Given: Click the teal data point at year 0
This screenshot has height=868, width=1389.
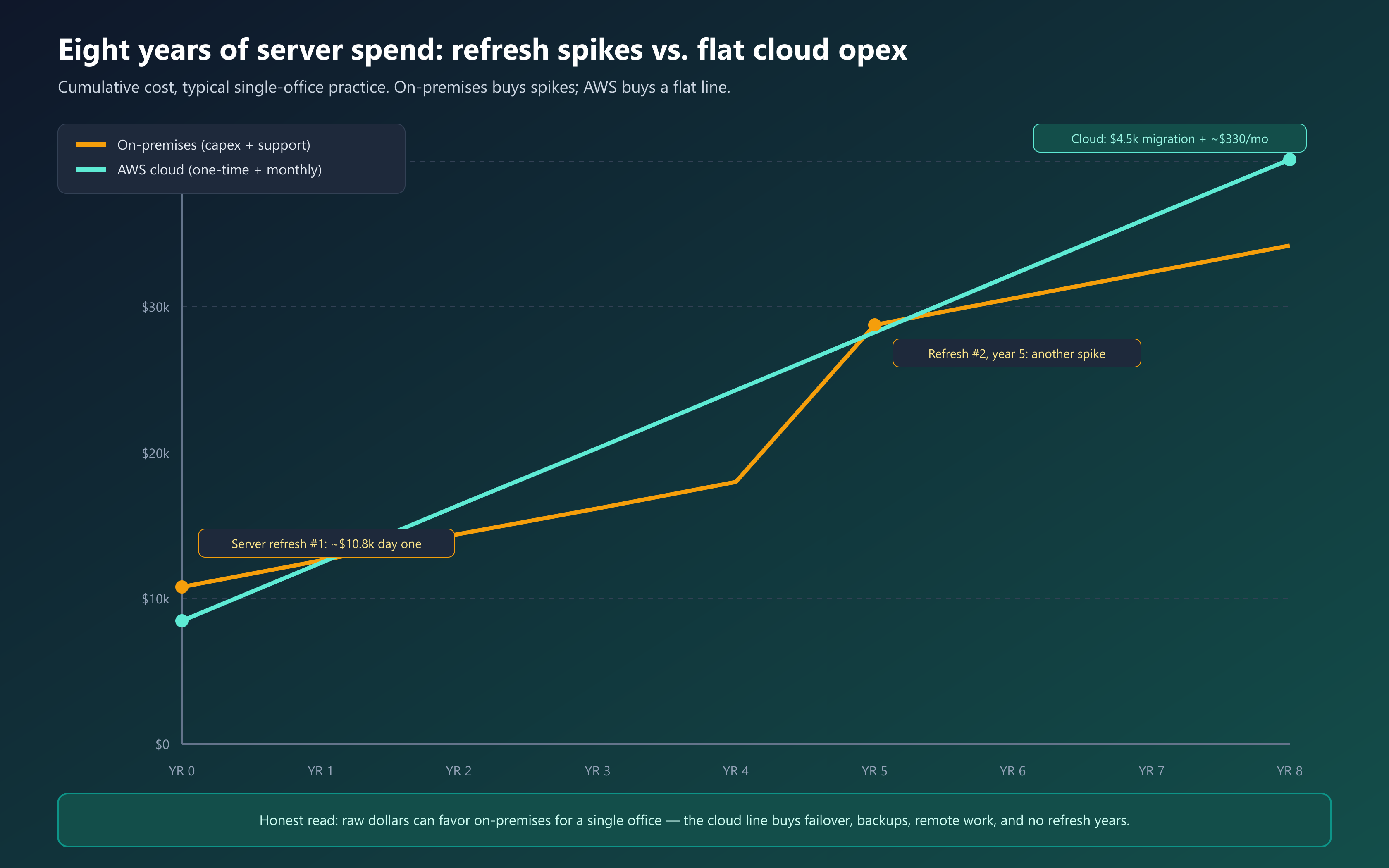Looking at the screenshot, I should 182,620.
